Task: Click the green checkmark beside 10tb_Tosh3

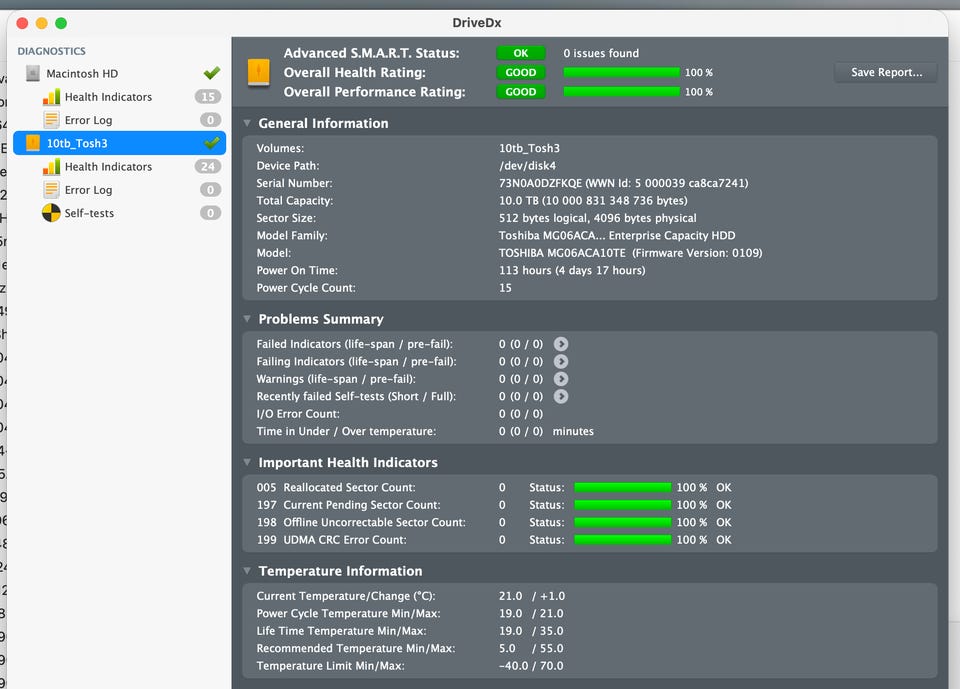Action: (212, 143)
